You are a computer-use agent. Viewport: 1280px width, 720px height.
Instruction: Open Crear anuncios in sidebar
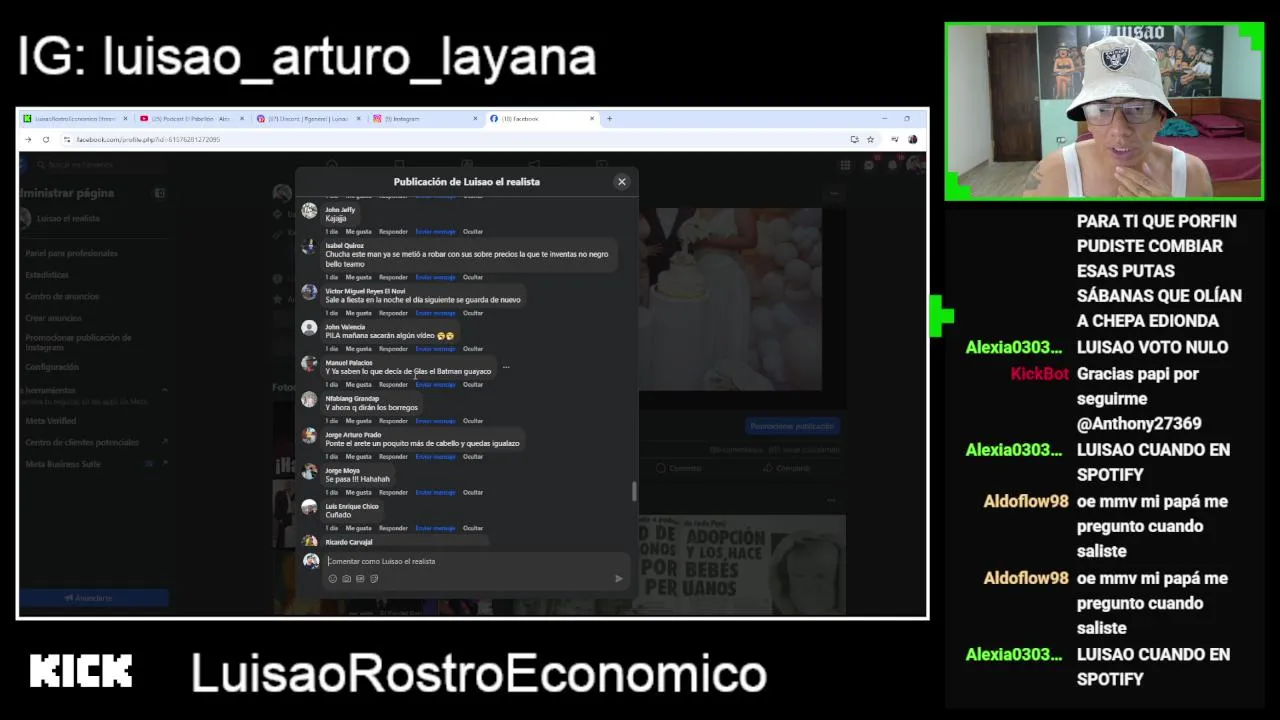point(53,318)
